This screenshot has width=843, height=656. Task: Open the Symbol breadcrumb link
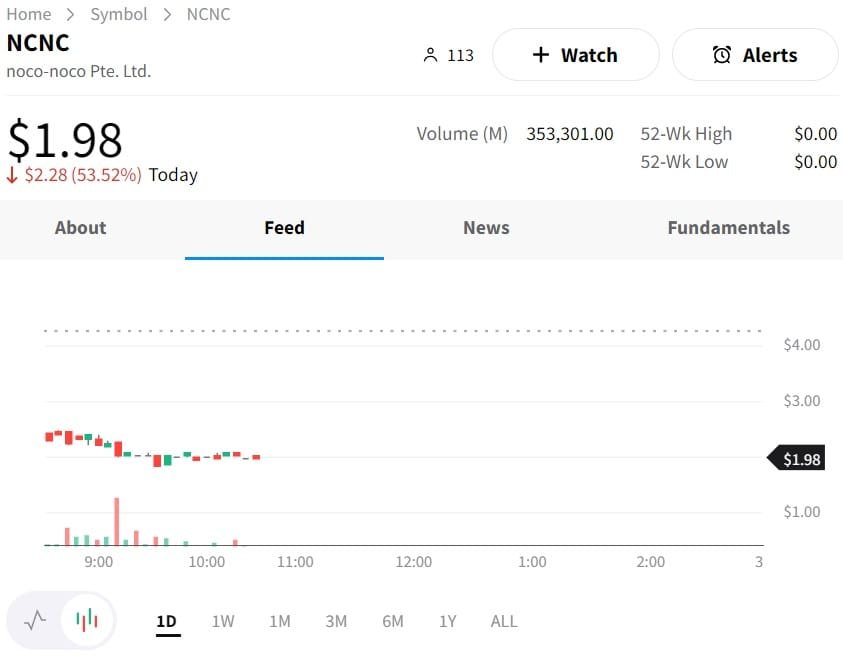coord(119,14)
